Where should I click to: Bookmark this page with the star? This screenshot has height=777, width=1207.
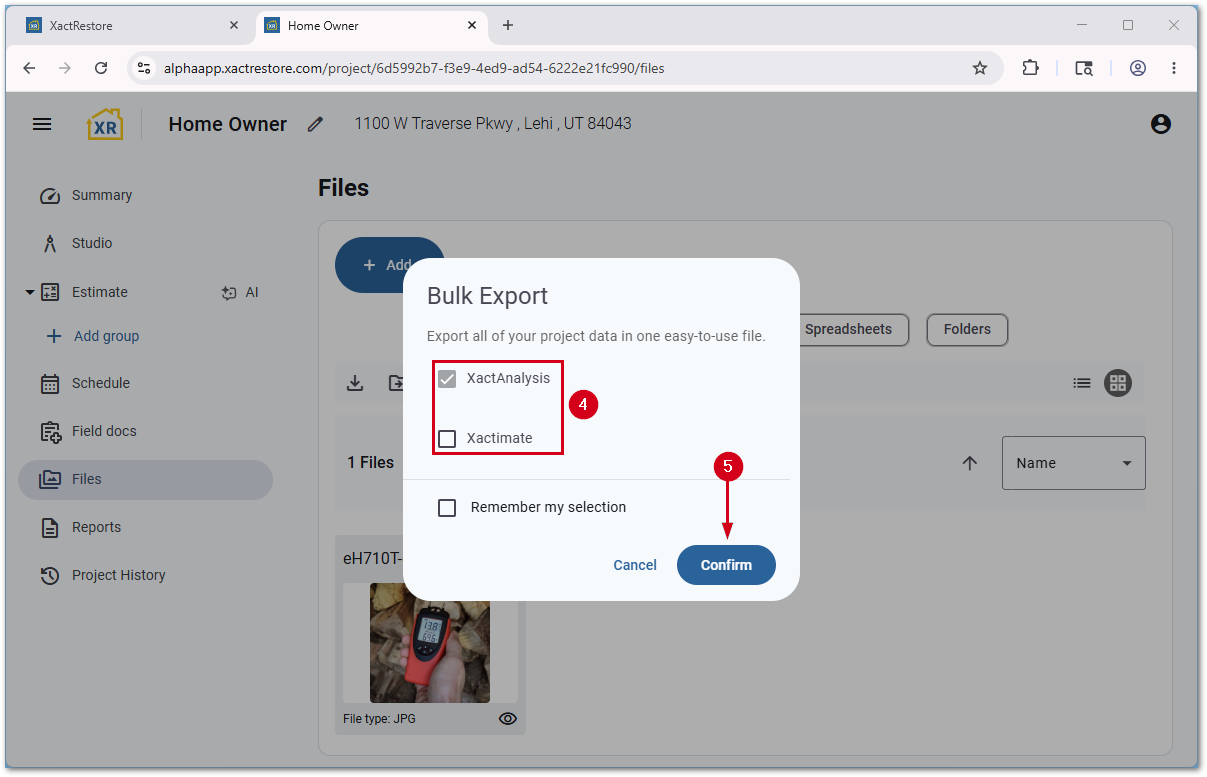click(x=980, y=68)
